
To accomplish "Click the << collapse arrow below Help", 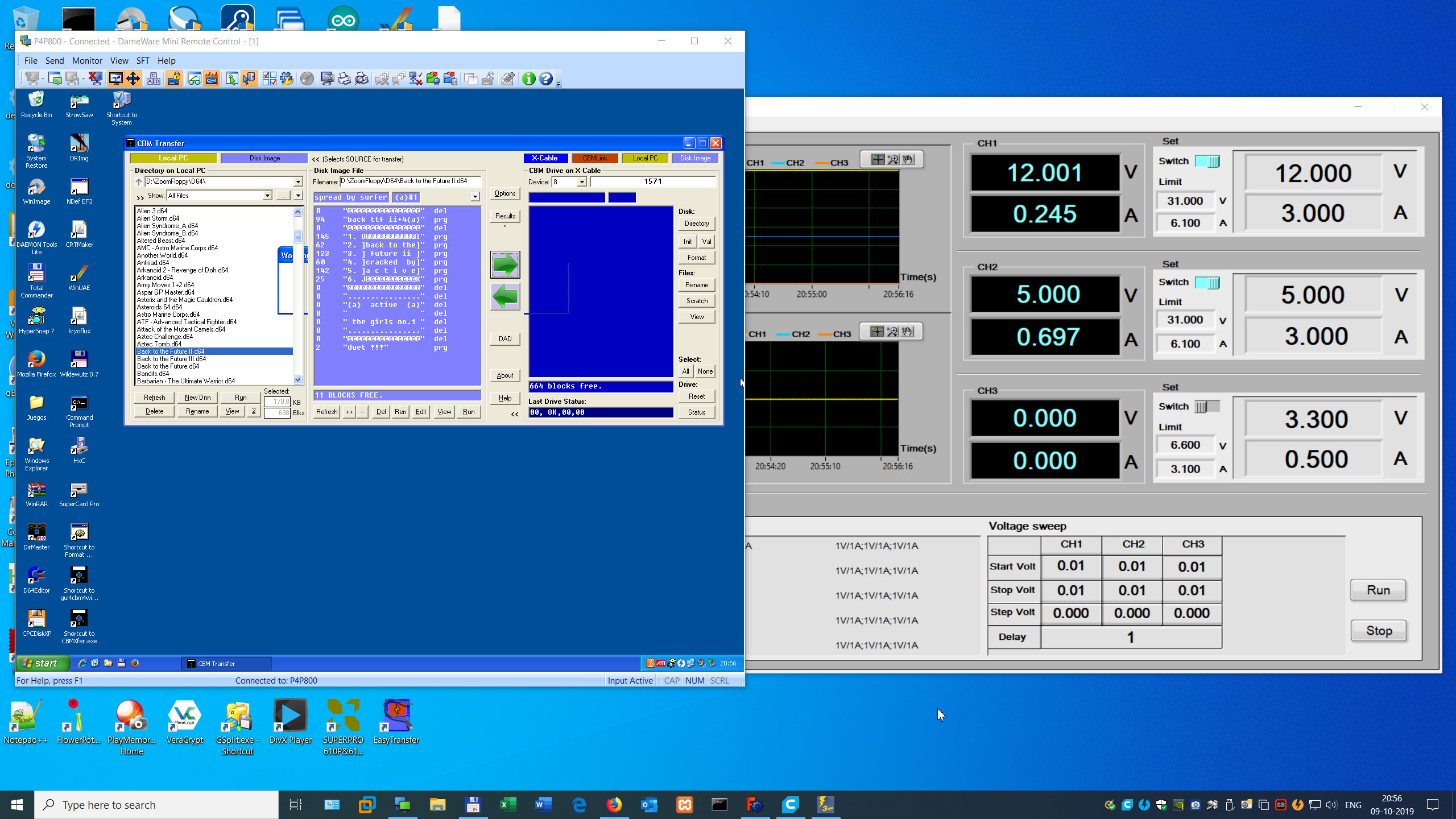I will coord(514,414).
